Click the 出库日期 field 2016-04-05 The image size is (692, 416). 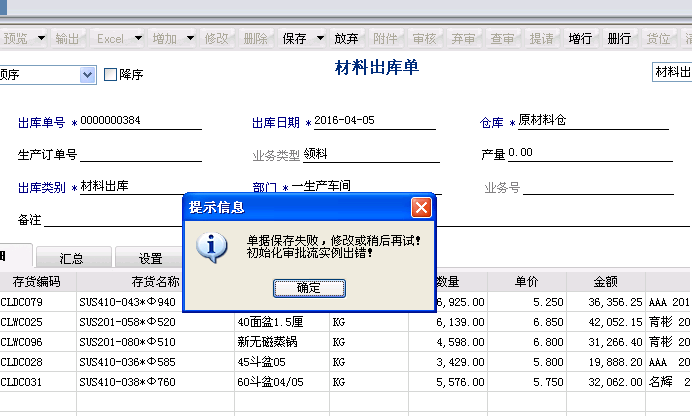[375, 120]
